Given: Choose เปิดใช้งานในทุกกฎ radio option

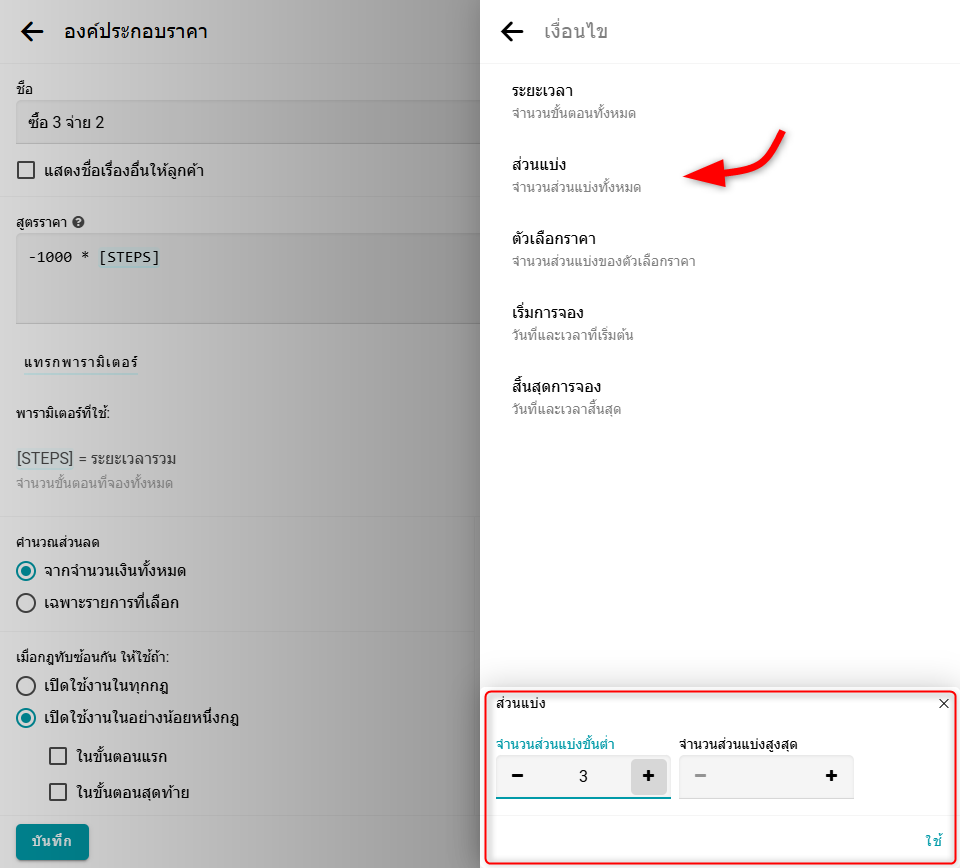Looking at the screenshot, I should pyautogui.click(x=27, y=686).
